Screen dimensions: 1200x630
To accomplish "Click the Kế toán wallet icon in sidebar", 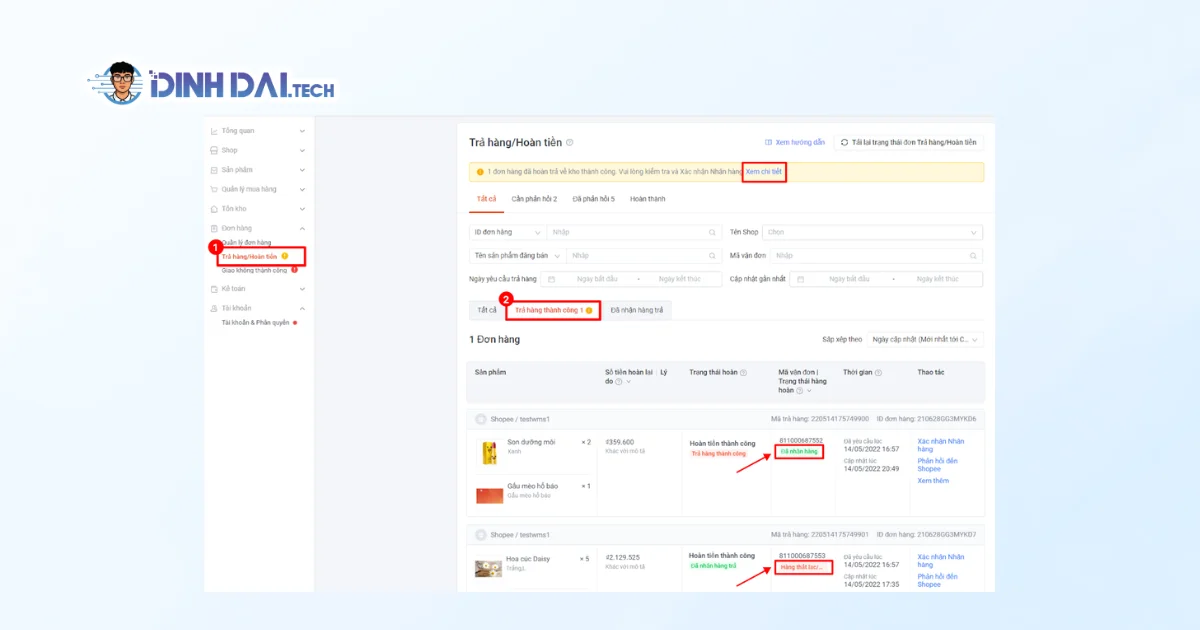I will point(214,288).
